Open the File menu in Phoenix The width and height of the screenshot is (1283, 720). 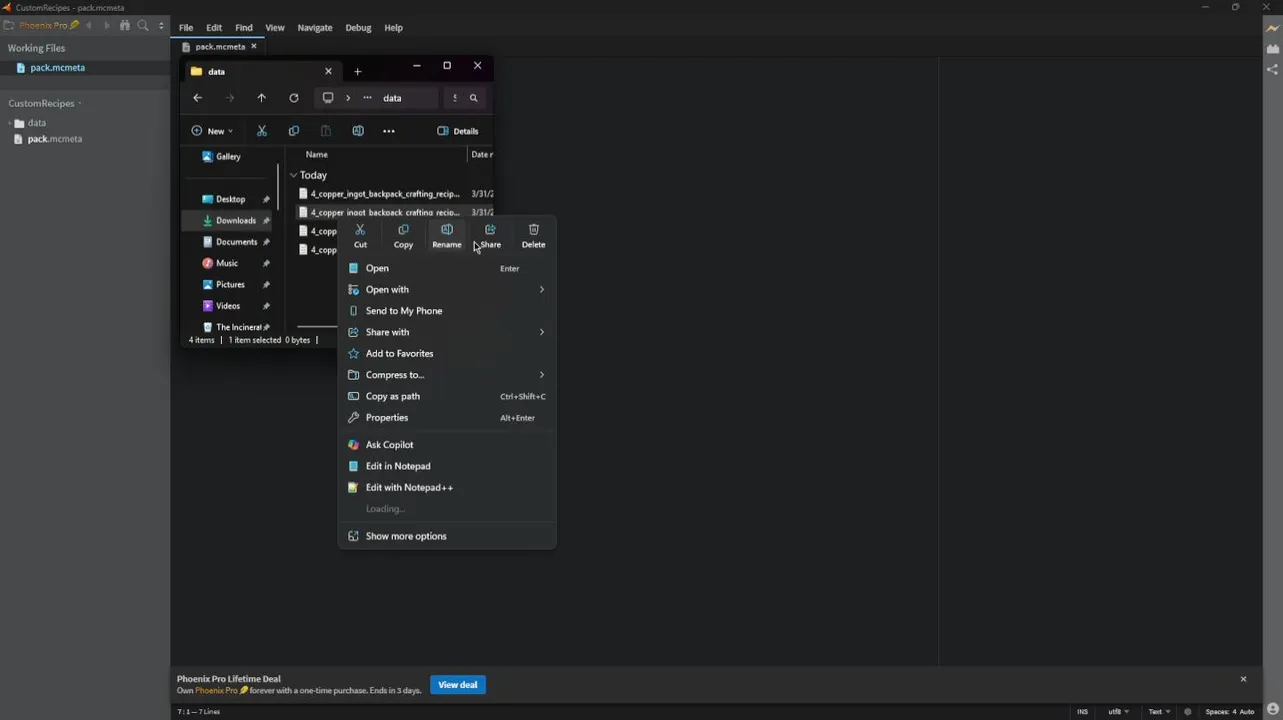pyautogui.click(x=186, y=28)
